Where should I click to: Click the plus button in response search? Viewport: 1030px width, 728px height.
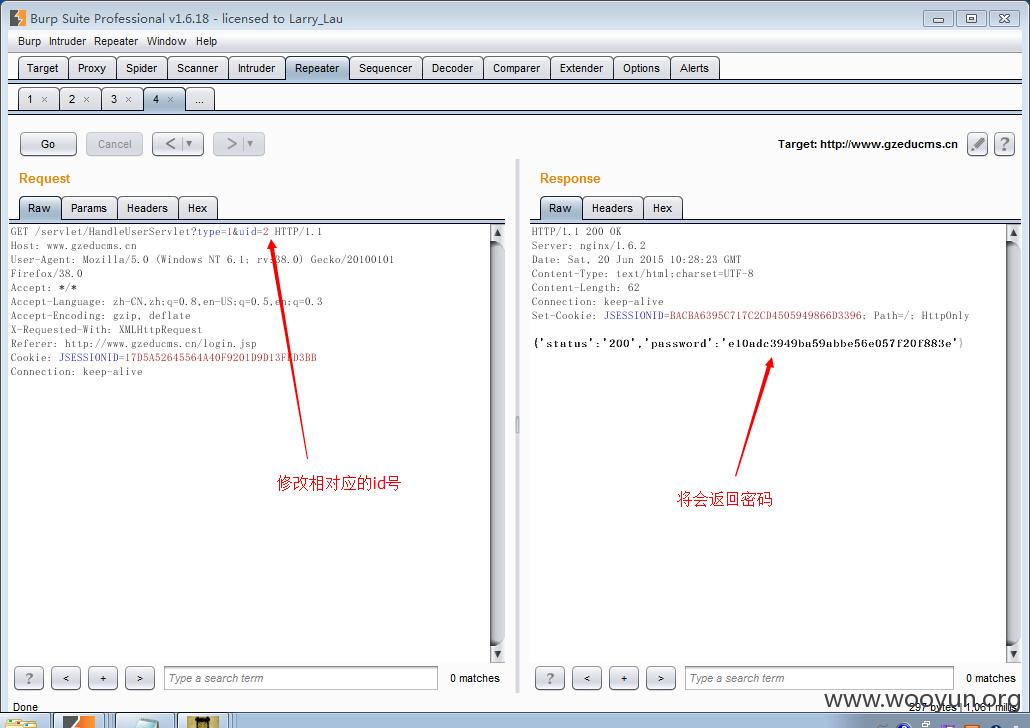(624, 678)
